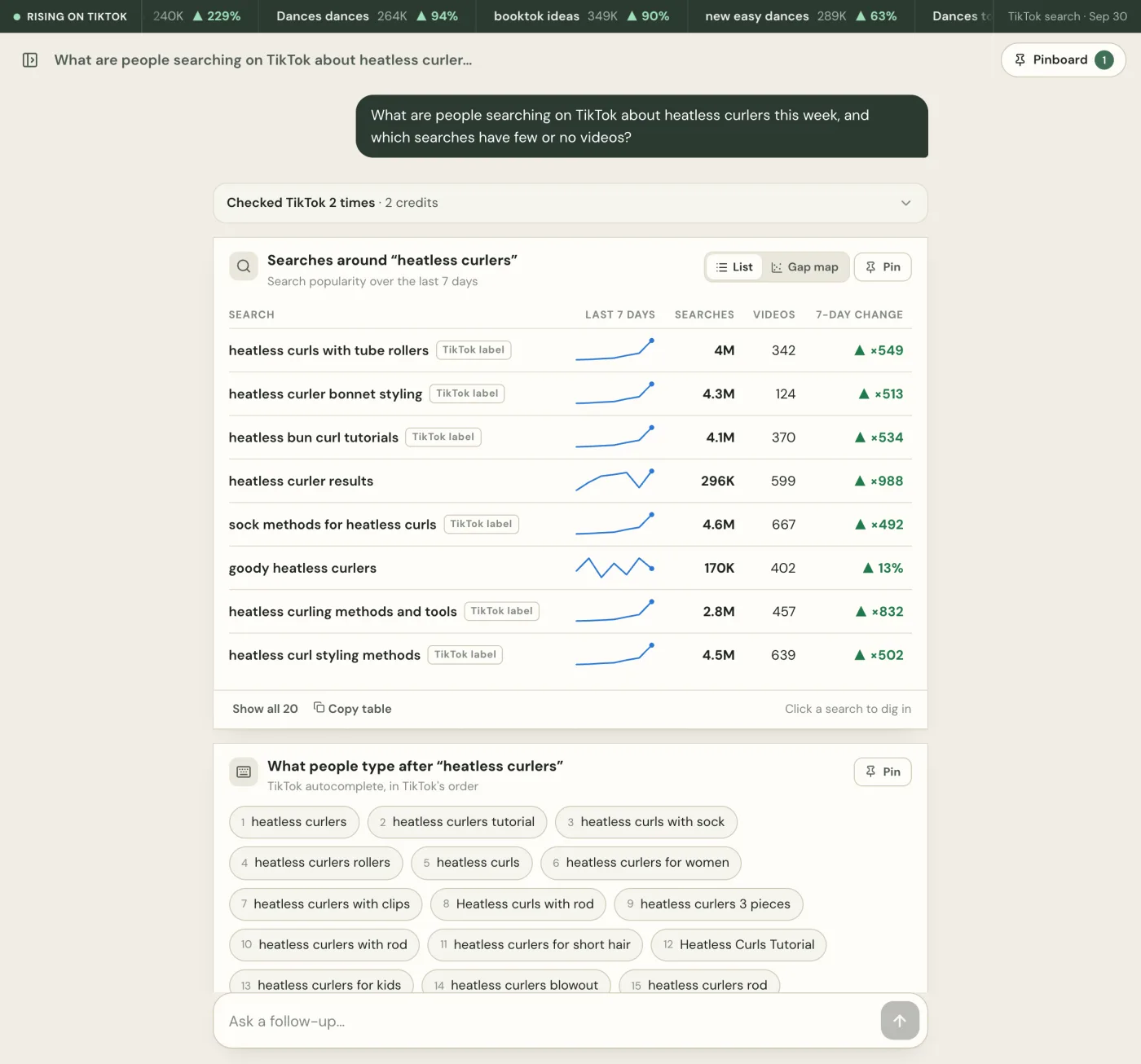Sort by the VIDEOS column header

pyautogui.click(x=773, y=314)
